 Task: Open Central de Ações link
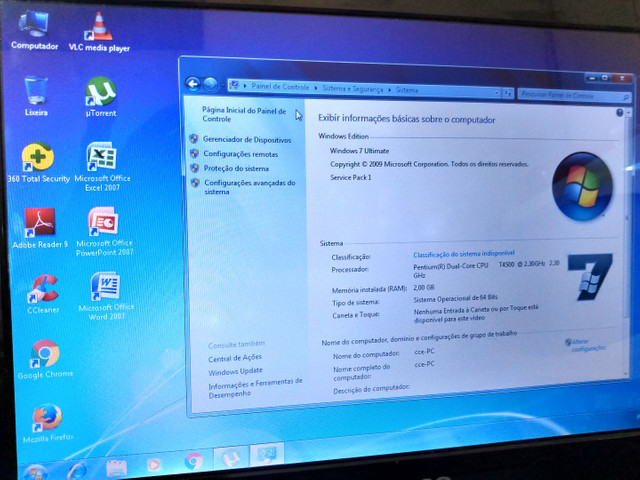click(x=235, y=358)
